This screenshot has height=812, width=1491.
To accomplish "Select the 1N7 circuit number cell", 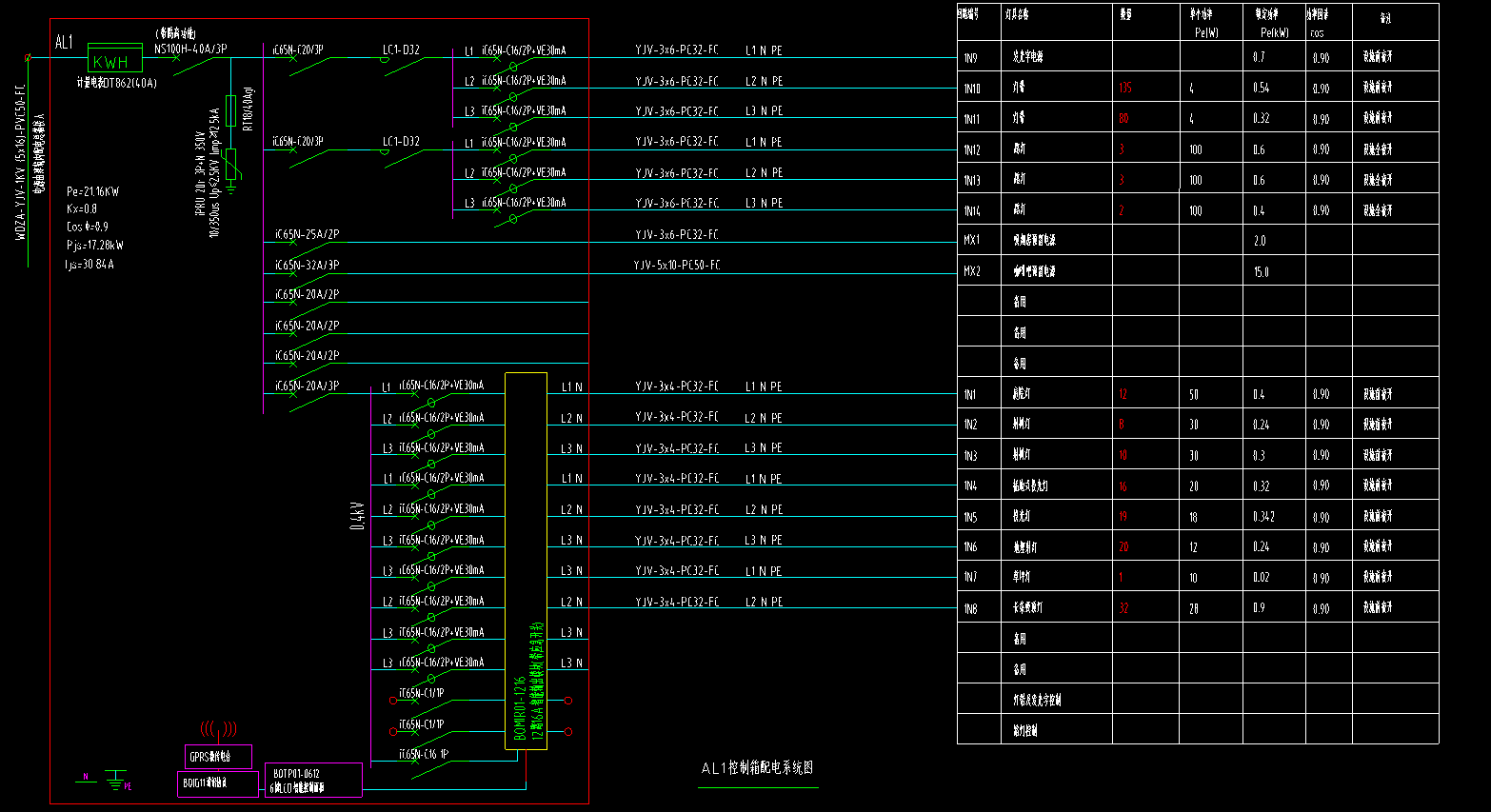I will [x=969, y=577].
